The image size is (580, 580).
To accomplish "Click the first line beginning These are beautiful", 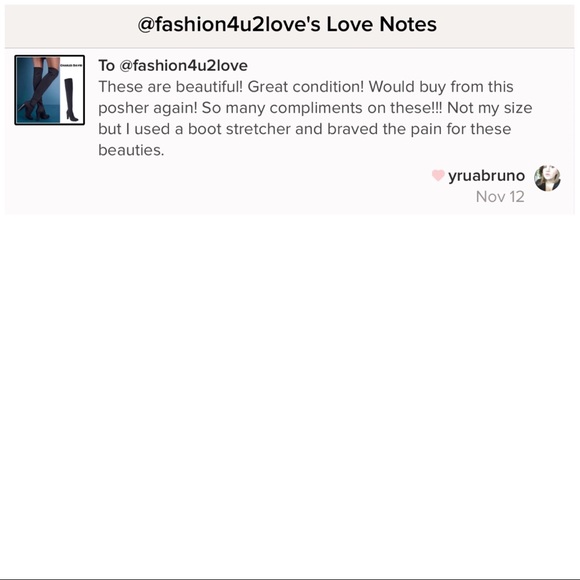I will (306, 87).
